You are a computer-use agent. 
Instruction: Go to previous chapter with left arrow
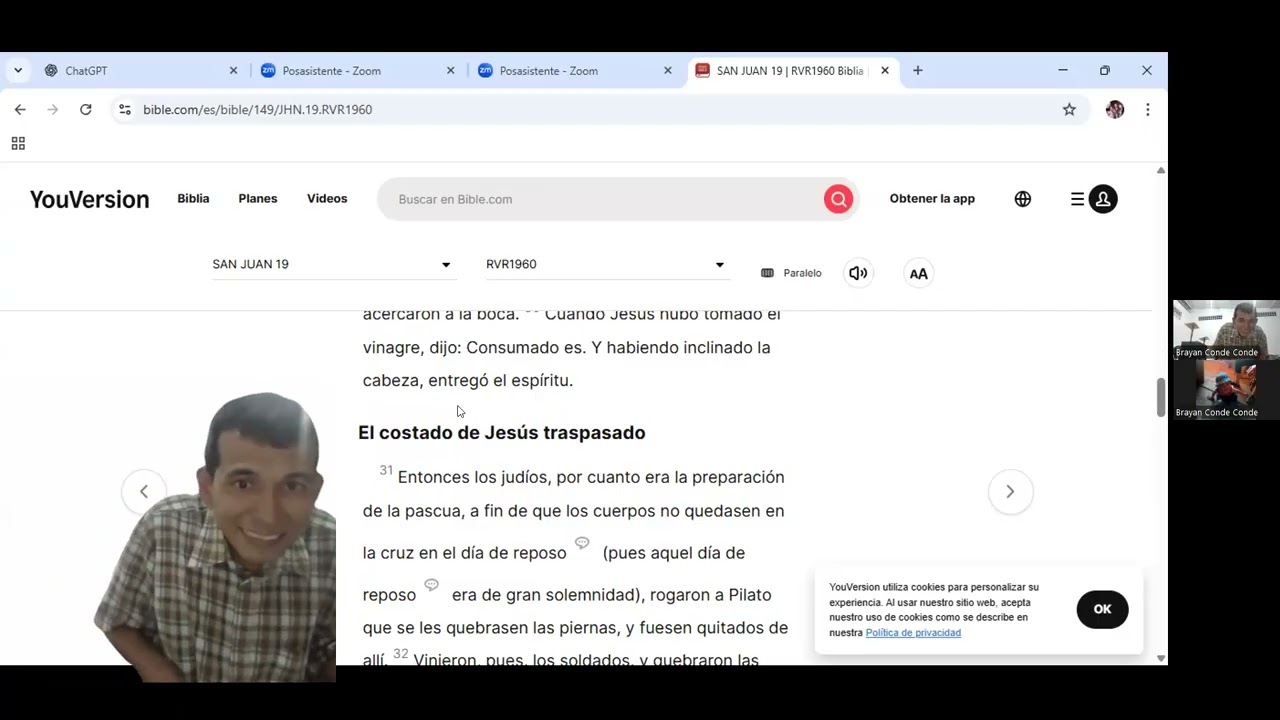[143, 491]
